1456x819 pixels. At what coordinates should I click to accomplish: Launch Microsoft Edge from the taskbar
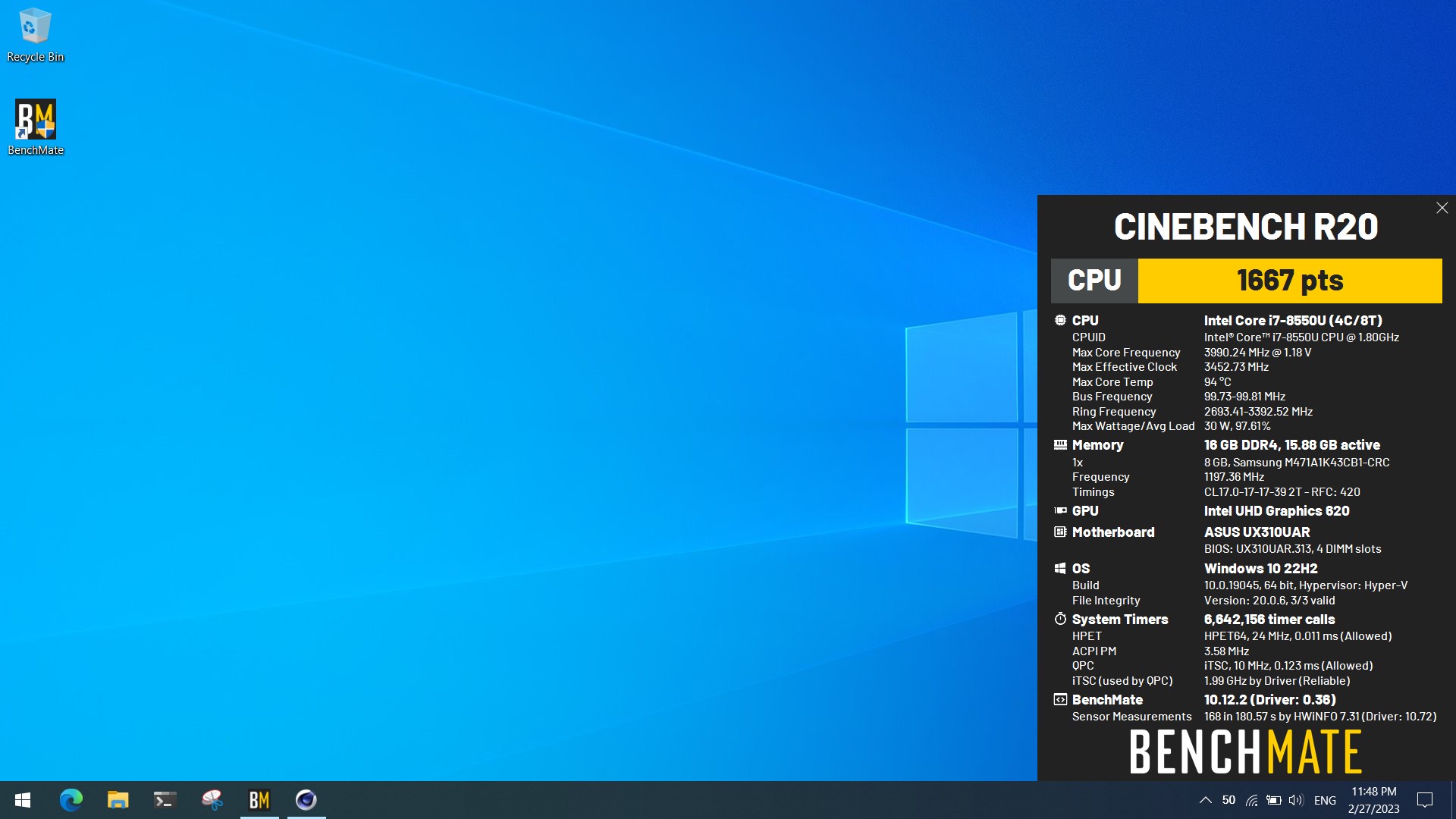[71, 800]
